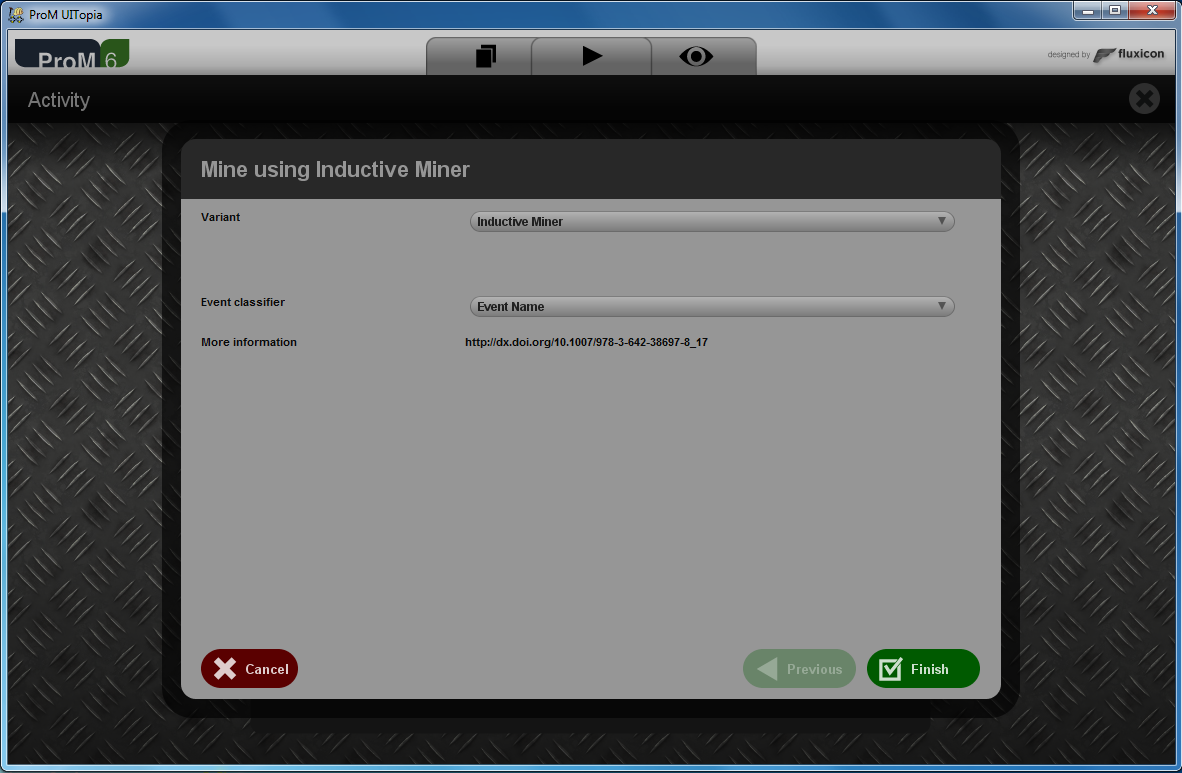1182x773 pixels.
Task: Click the ProM 6 logo
Action: tap(72, 54)
